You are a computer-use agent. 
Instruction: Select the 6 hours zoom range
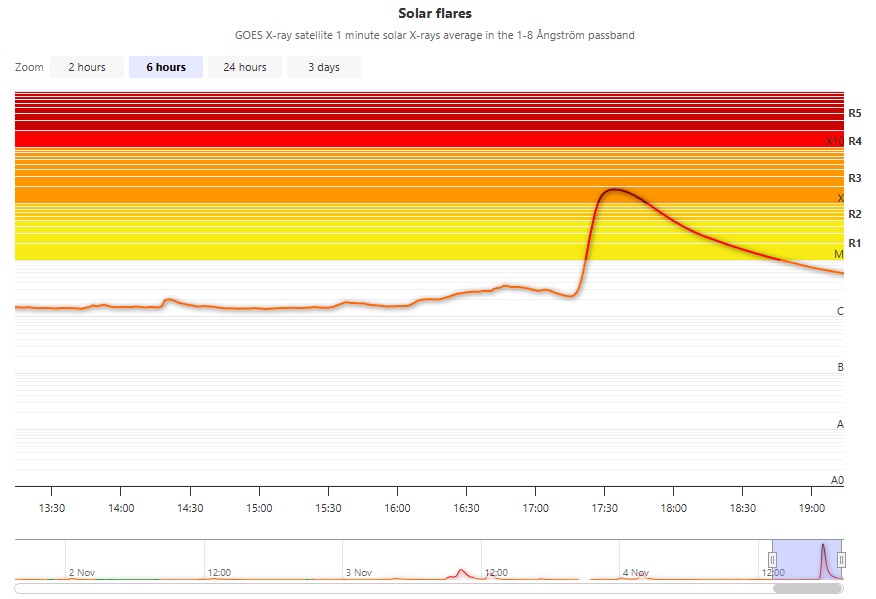click(165, 67)
